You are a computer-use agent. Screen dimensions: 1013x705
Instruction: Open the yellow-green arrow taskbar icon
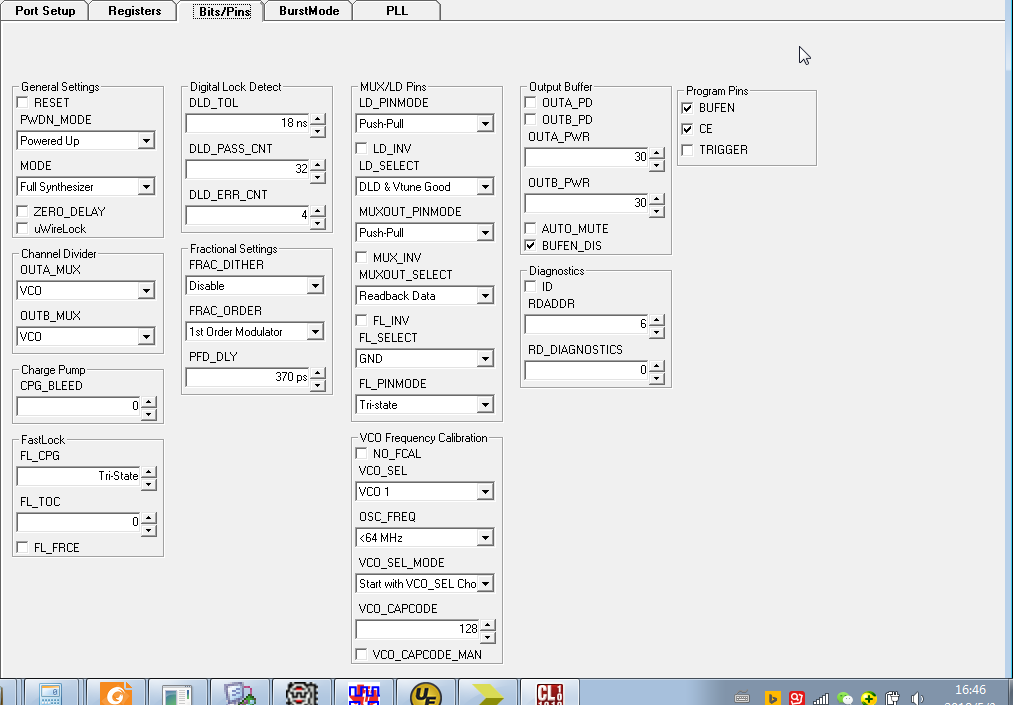pyautogui.click(x=488, y=693)
